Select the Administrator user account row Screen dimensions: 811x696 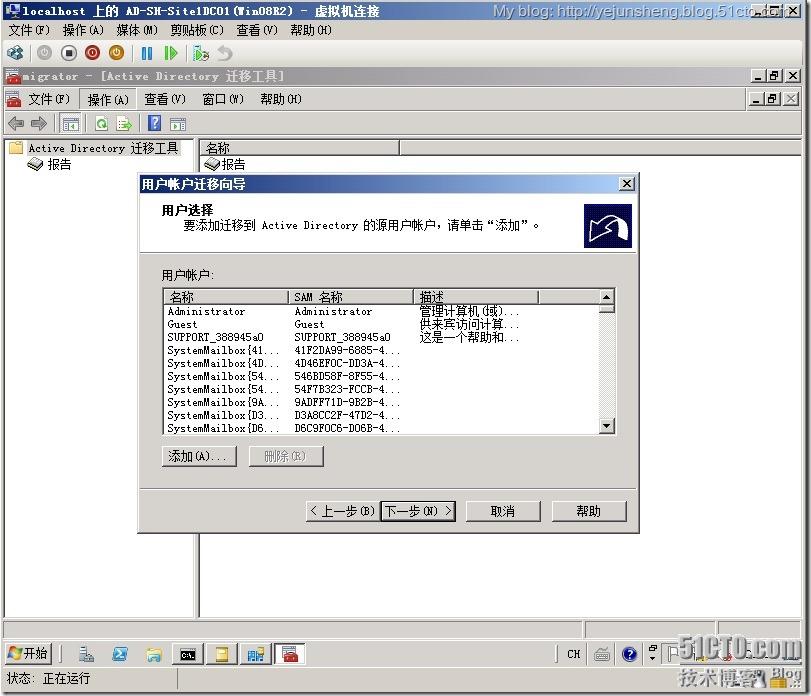tap(381, 311)
